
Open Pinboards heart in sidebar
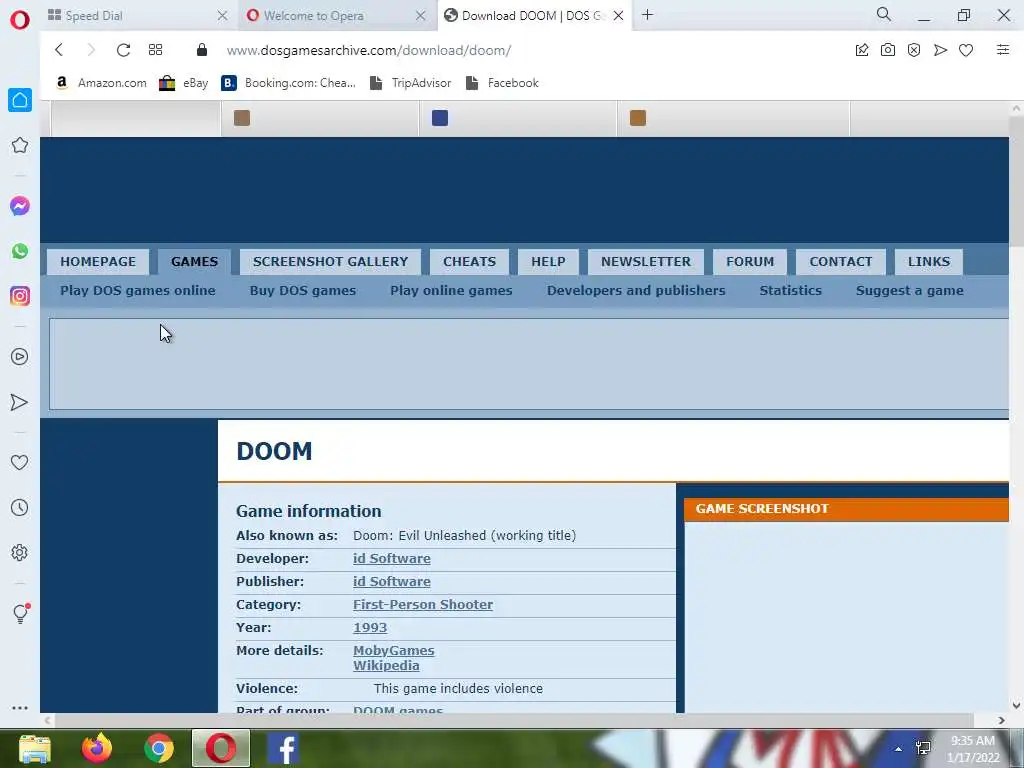tap(20, 462)
